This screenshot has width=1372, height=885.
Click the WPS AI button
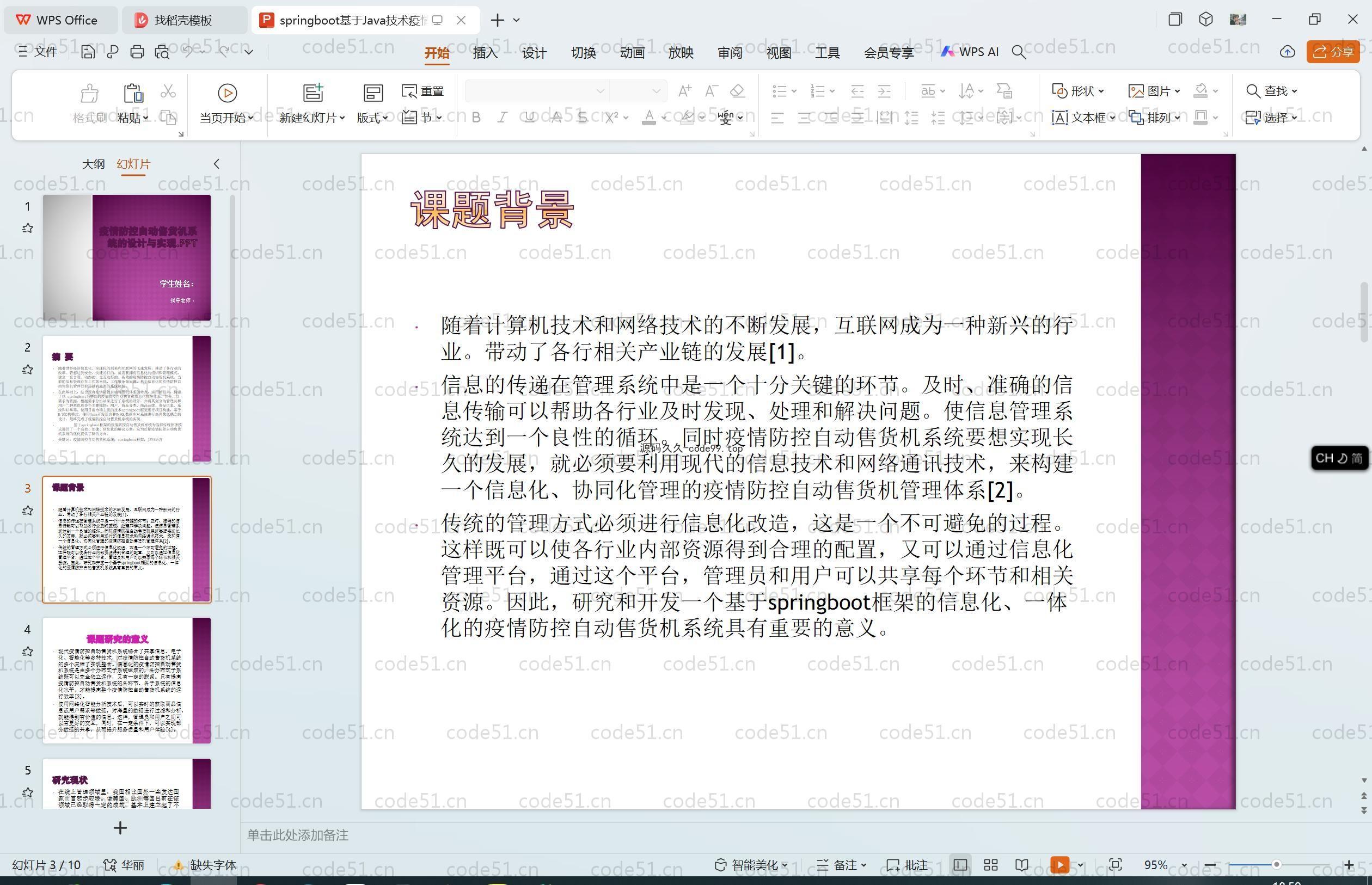tap(970, 52)
